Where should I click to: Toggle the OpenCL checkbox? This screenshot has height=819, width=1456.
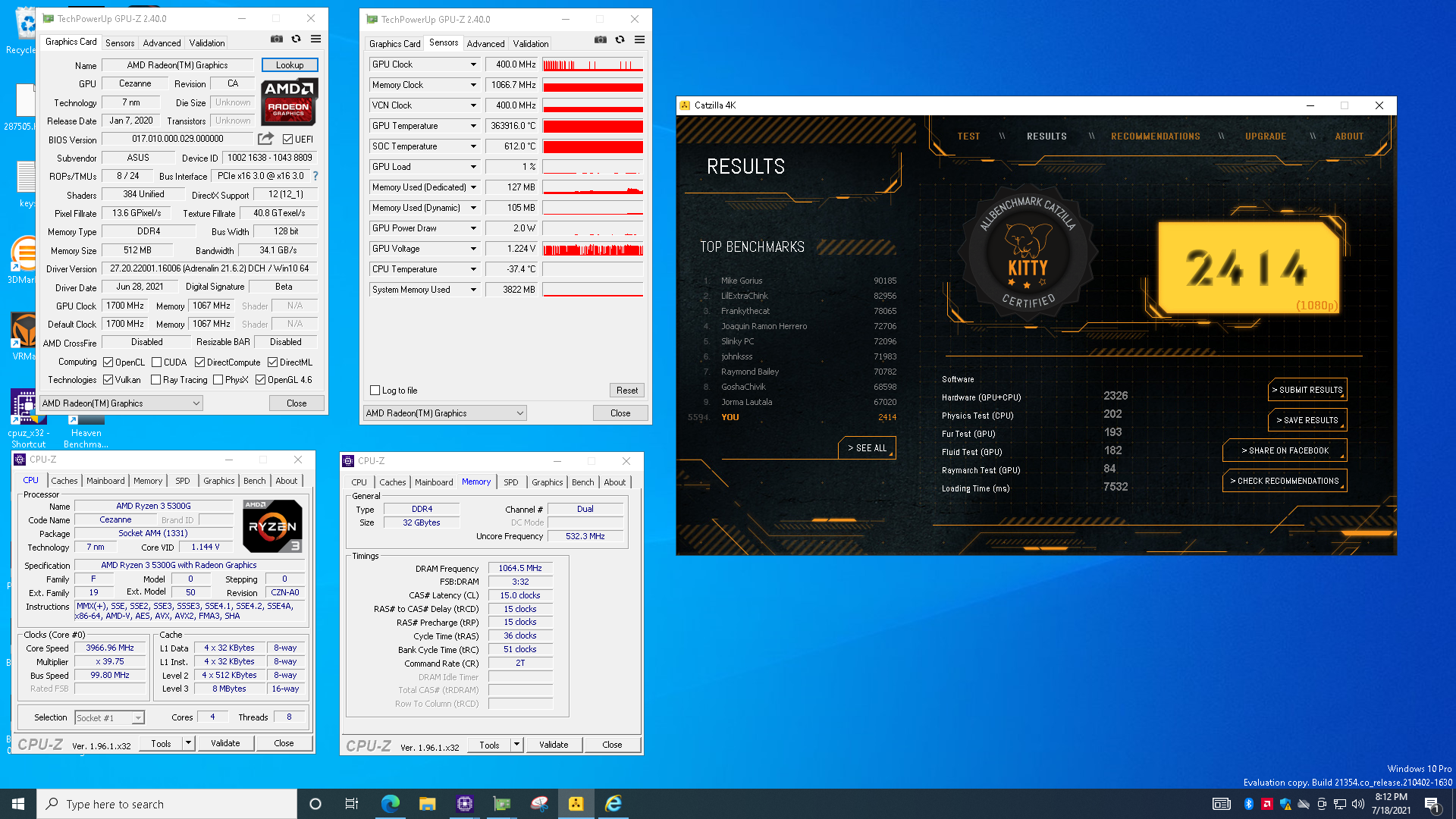pyautogui.click(x=108, y=362)
